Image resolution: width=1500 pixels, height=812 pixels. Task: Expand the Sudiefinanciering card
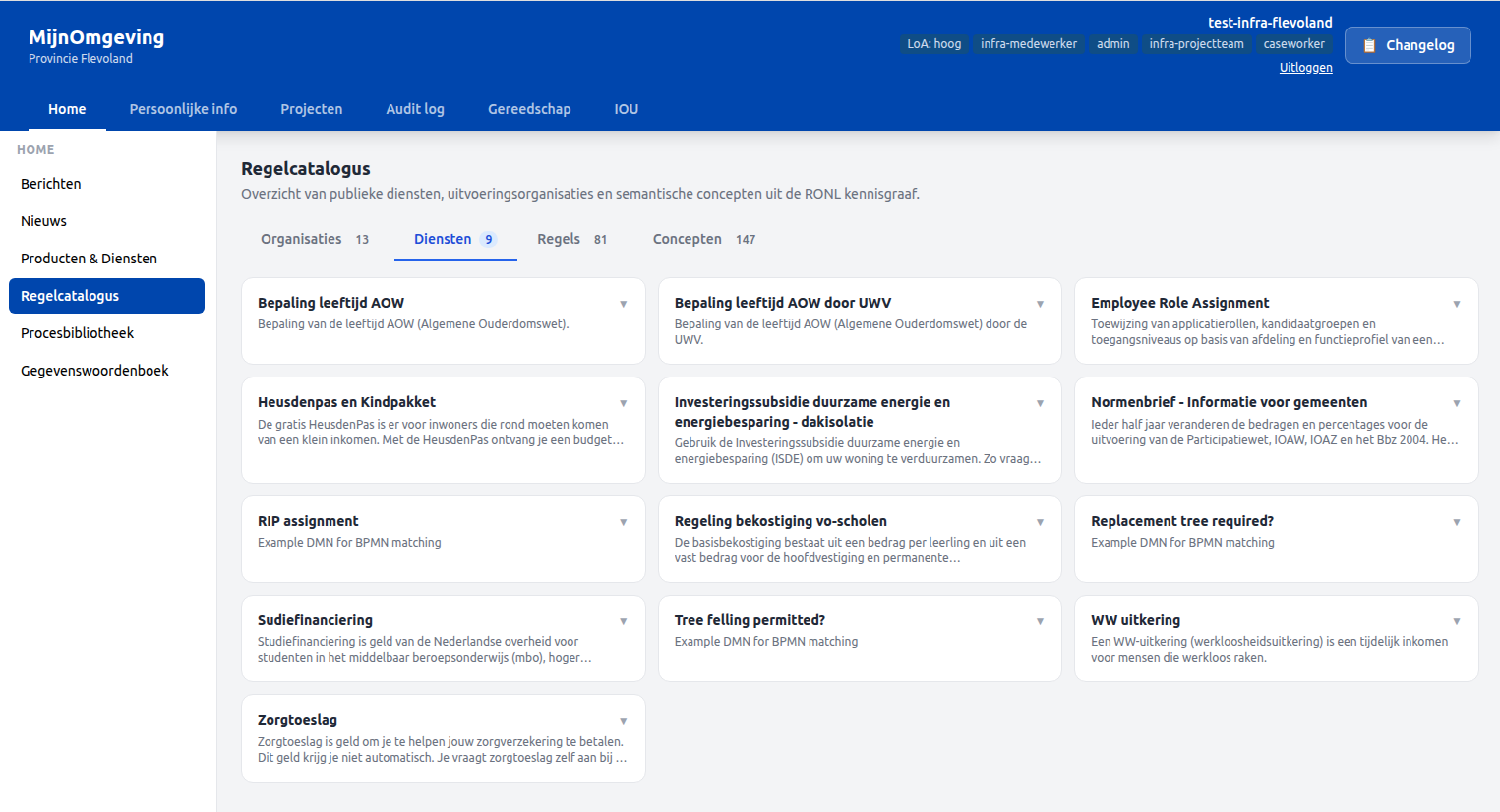click(x=624, y=620)
